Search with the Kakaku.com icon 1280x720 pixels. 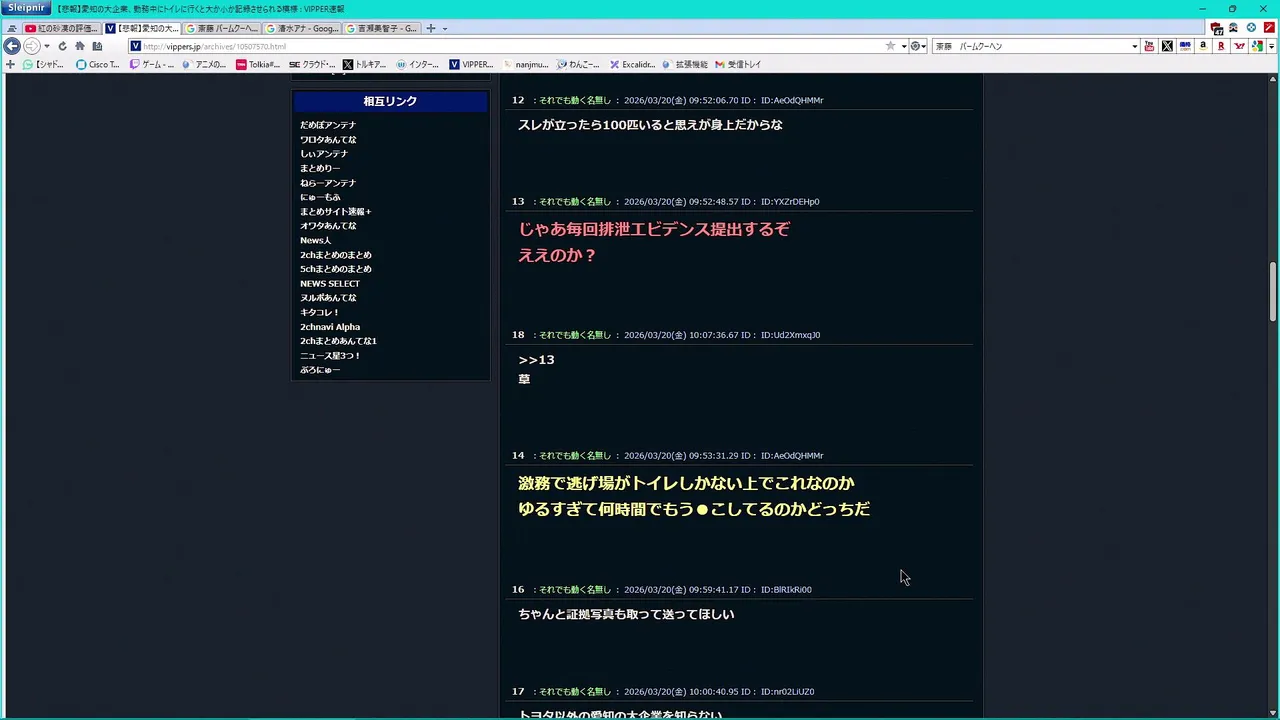click(1185, 46)
